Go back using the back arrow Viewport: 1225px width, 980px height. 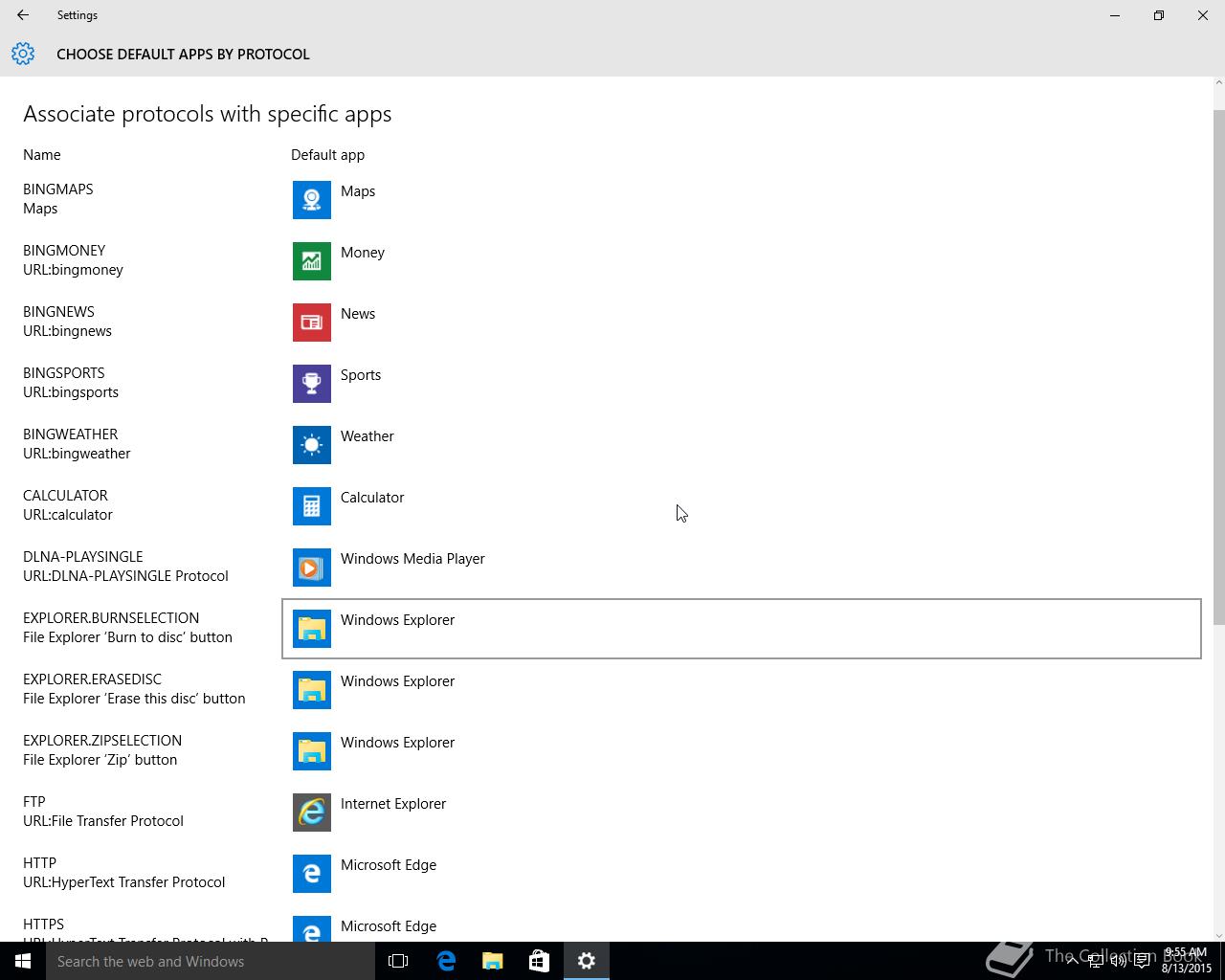[x=23, y=15]
